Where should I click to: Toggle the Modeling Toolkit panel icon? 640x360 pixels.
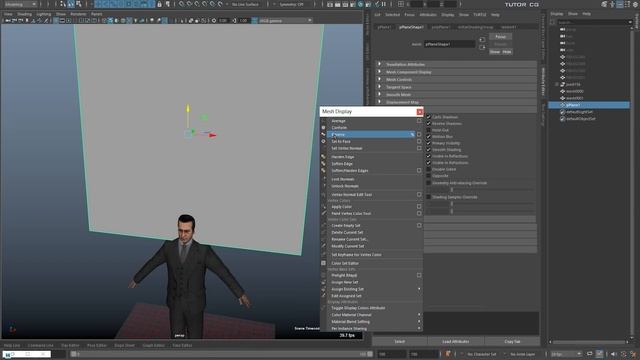604,4
